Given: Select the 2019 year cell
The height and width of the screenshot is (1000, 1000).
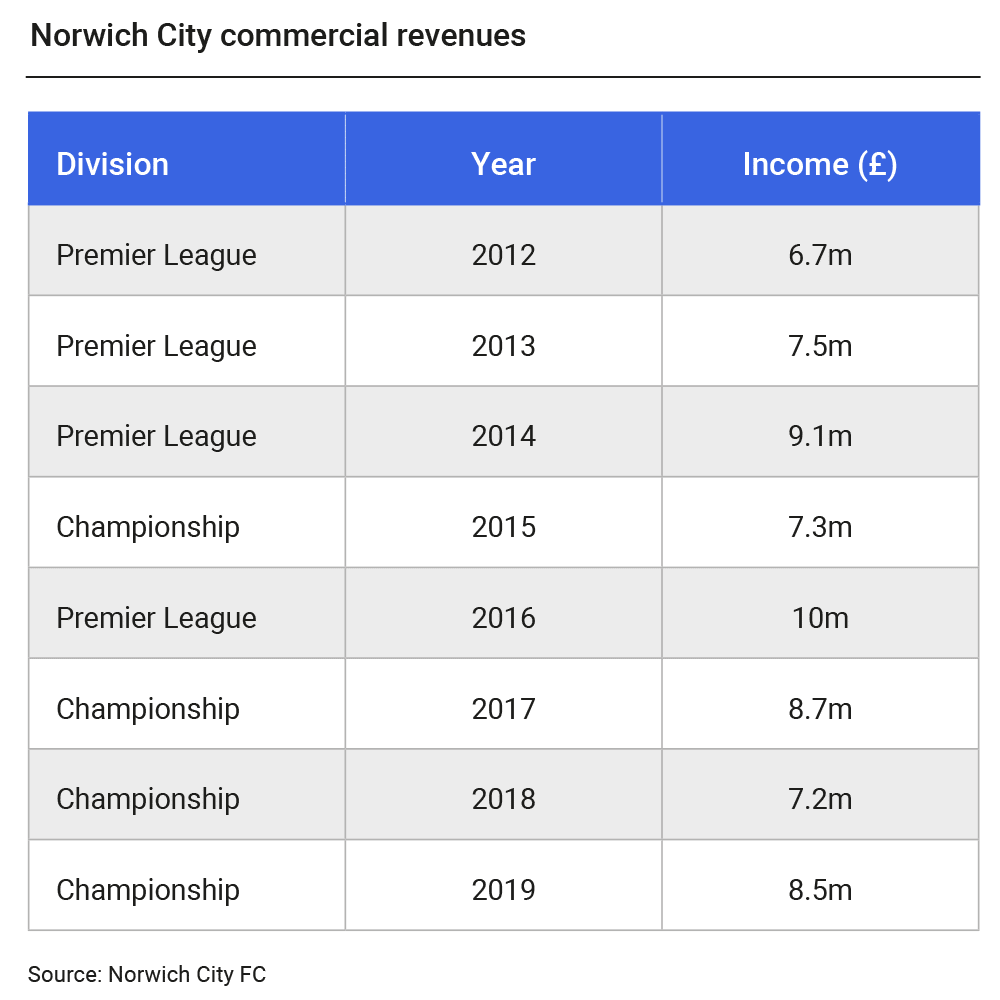Looking at the screenshot, I should coord(503,890).
